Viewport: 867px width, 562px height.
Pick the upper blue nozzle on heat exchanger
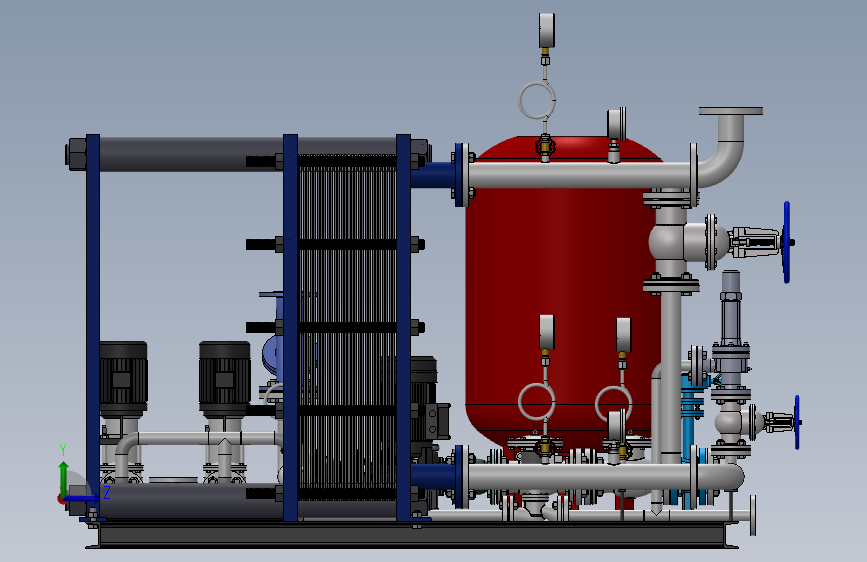pos(432,175)
